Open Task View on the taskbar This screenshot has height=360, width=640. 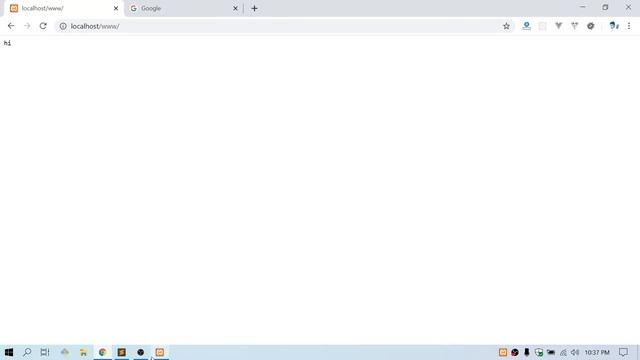click(x=45, y=352)
